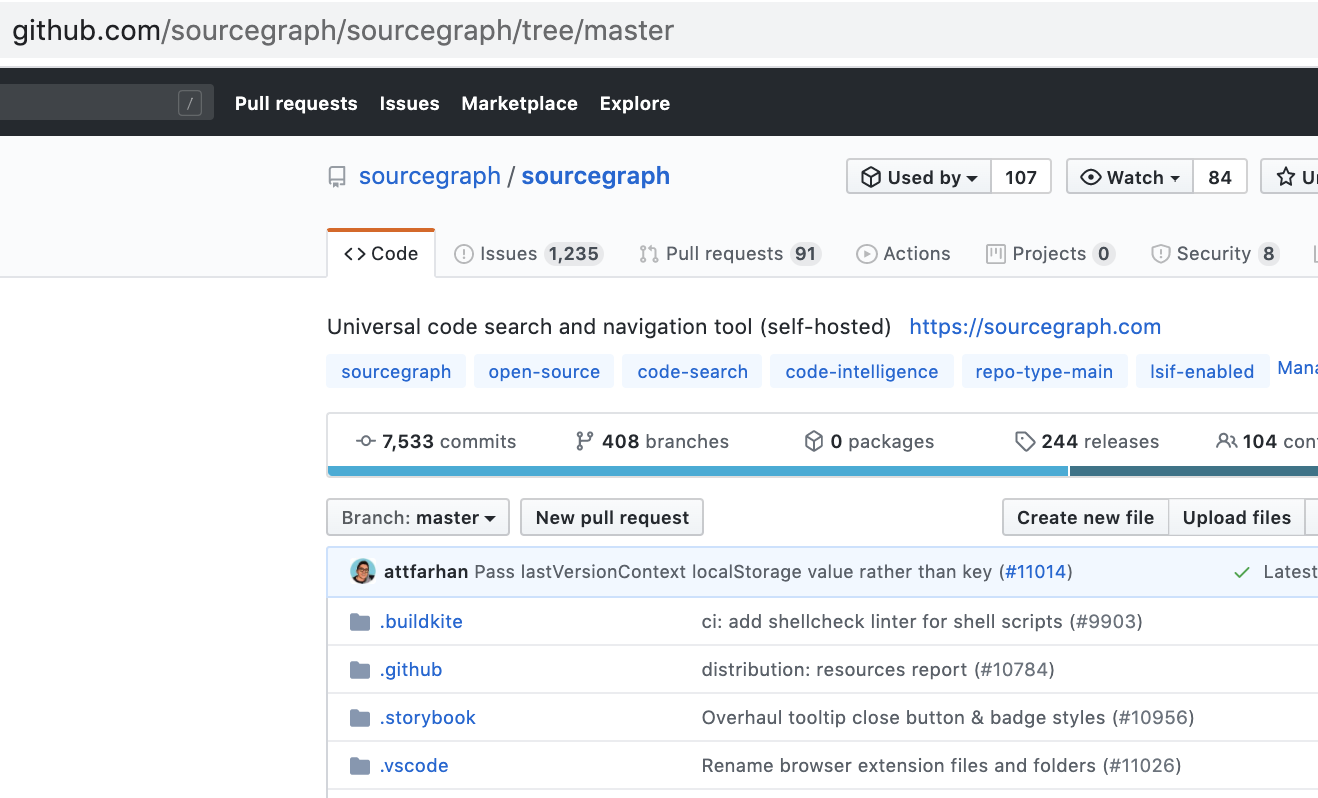Click the commits icon beside 7,533
The image size is (1318, 798).
click(x=366, y=441)
